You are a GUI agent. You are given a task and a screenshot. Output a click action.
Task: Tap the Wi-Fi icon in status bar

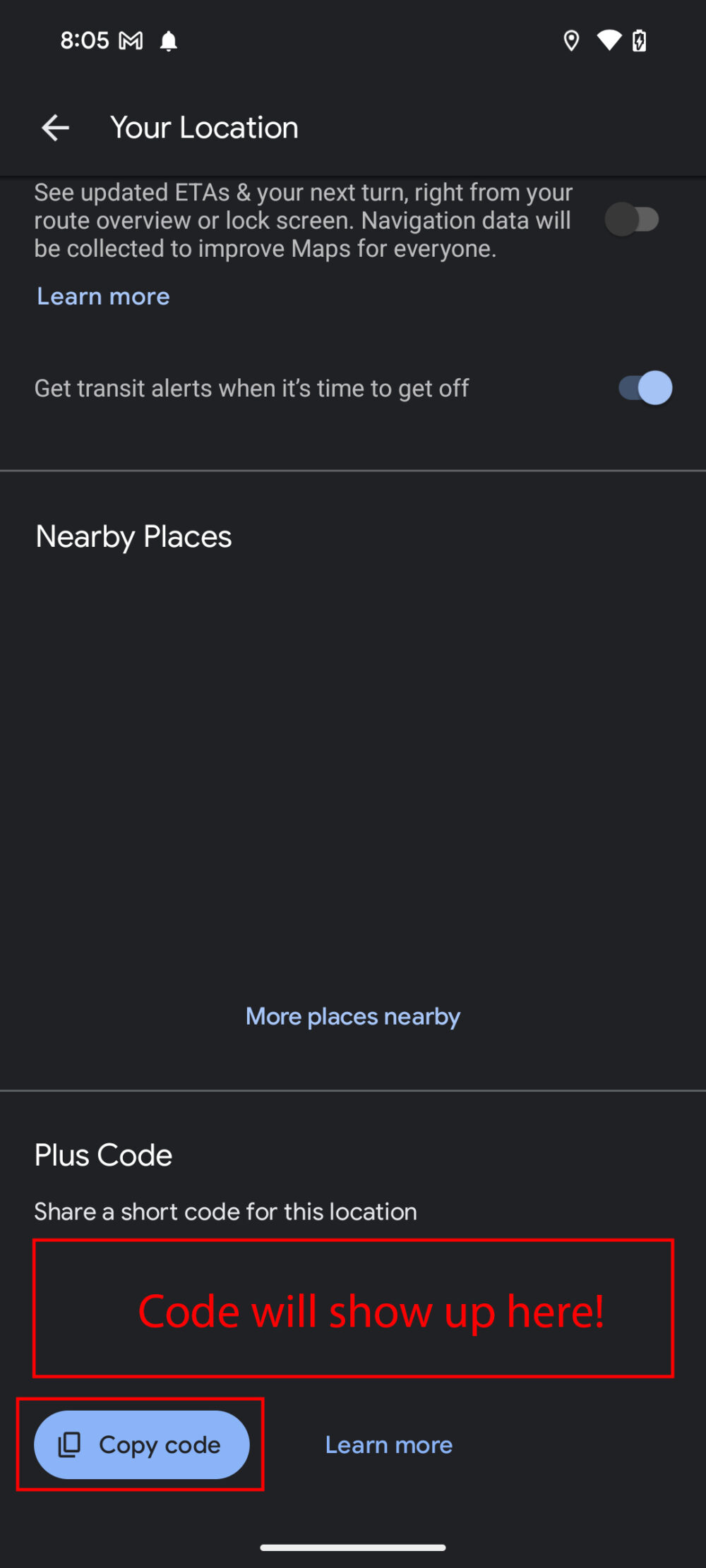pyautogui.click(x=609, y=40)
